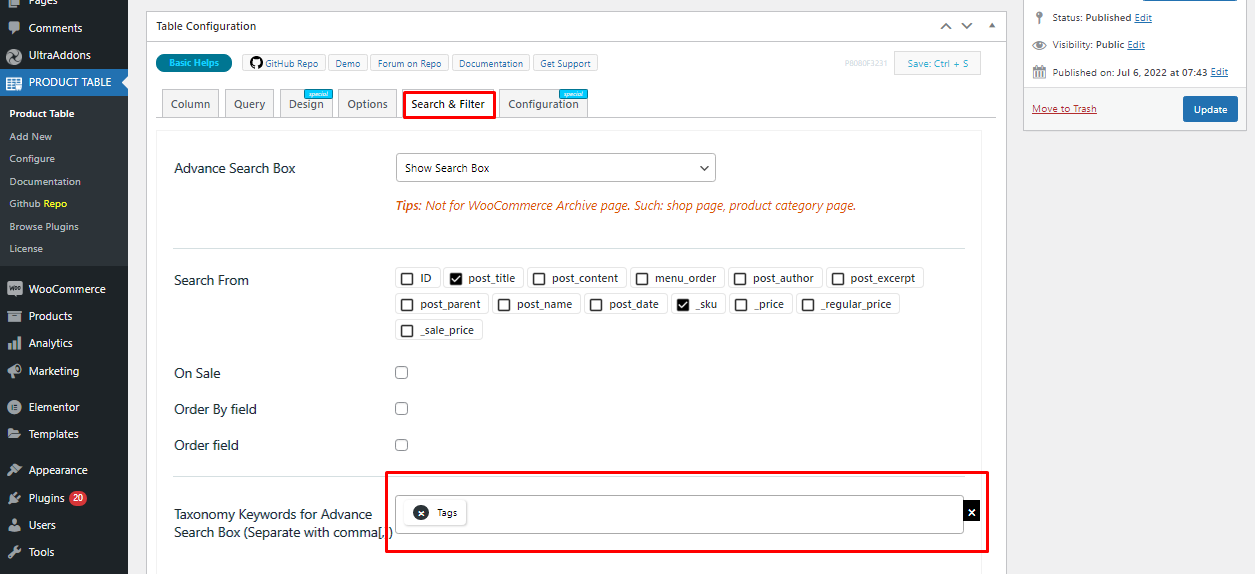Check the _price checkbox

point(741,305)
